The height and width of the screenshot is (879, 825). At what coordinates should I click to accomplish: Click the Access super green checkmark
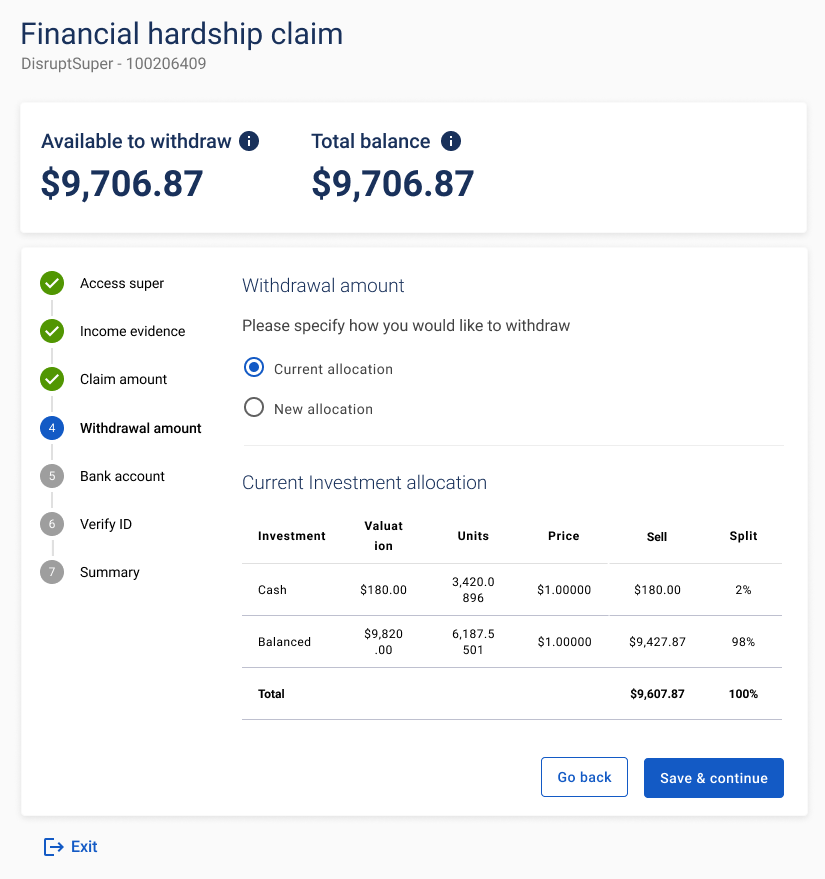point(52,283)
